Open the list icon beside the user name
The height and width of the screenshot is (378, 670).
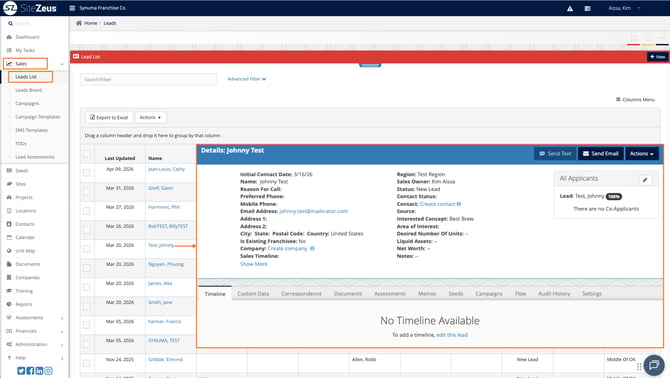point(588,9)
